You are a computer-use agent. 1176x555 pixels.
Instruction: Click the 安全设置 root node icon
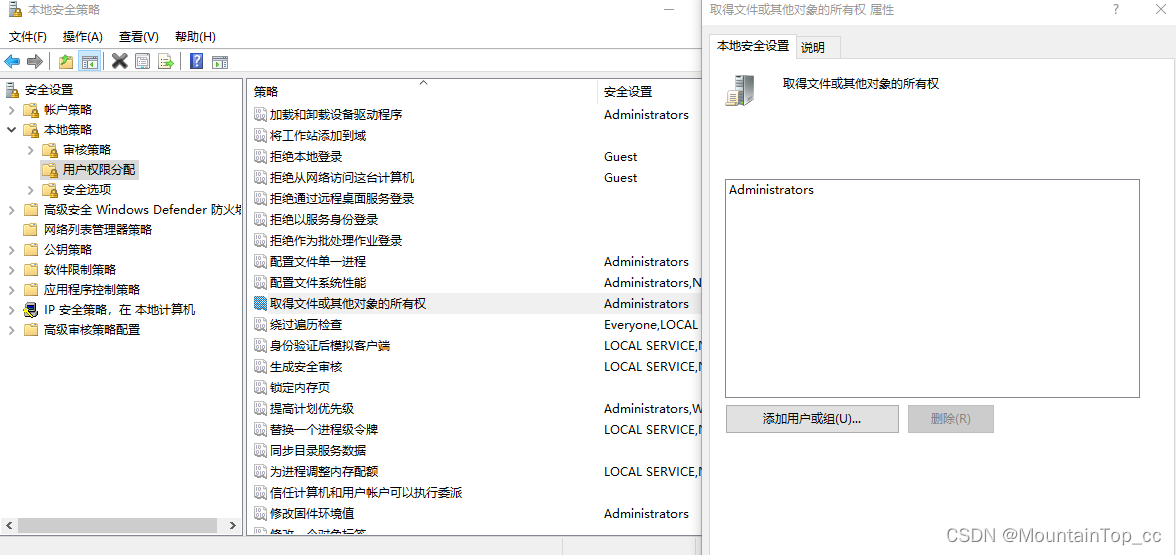[12, 90]
